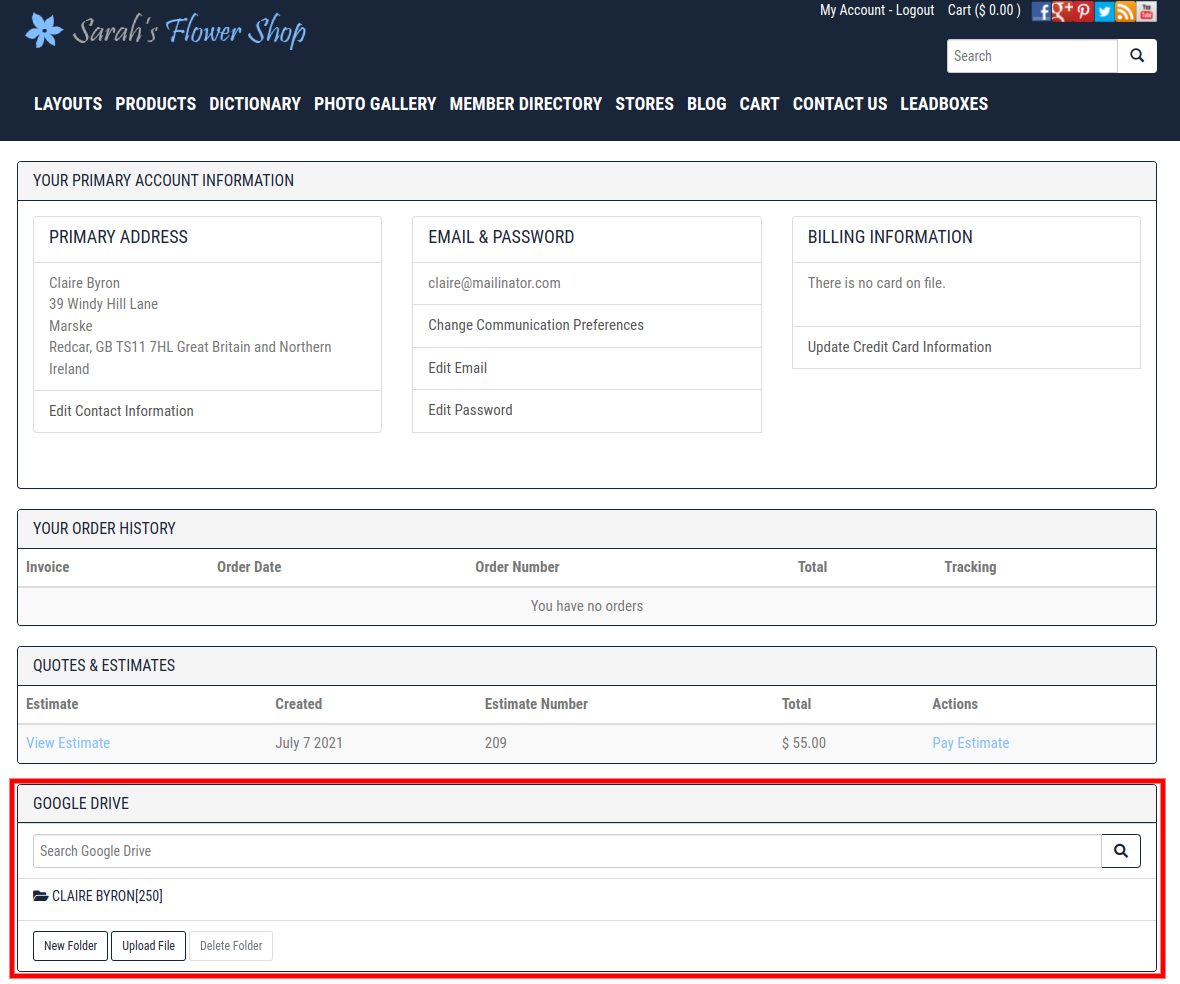Viewport: 1180px width, 984px height.
Task: Click the claire@mailinator.com email text
Action: [x=494, y=283]
